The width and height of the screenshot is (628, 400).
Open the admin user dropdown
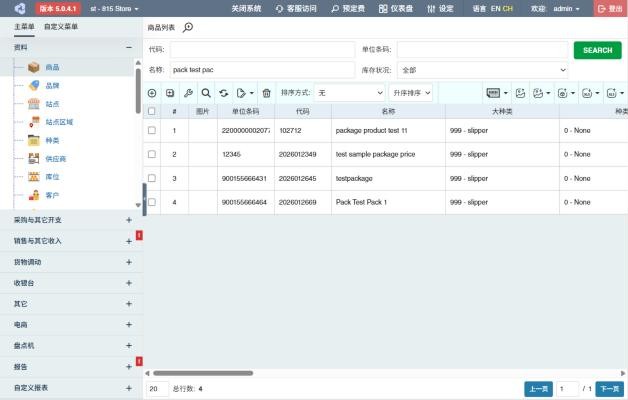click(x=566, y=8)
